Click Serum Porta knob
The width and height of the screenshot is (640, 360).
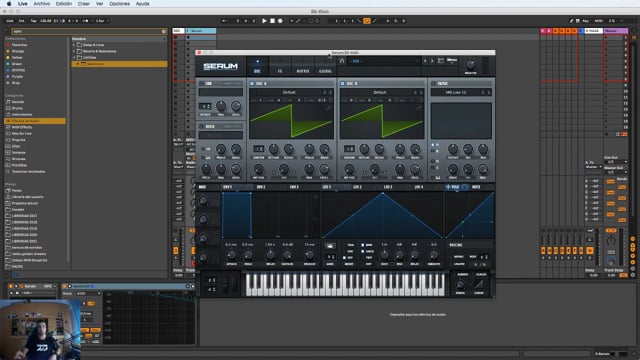460,285
